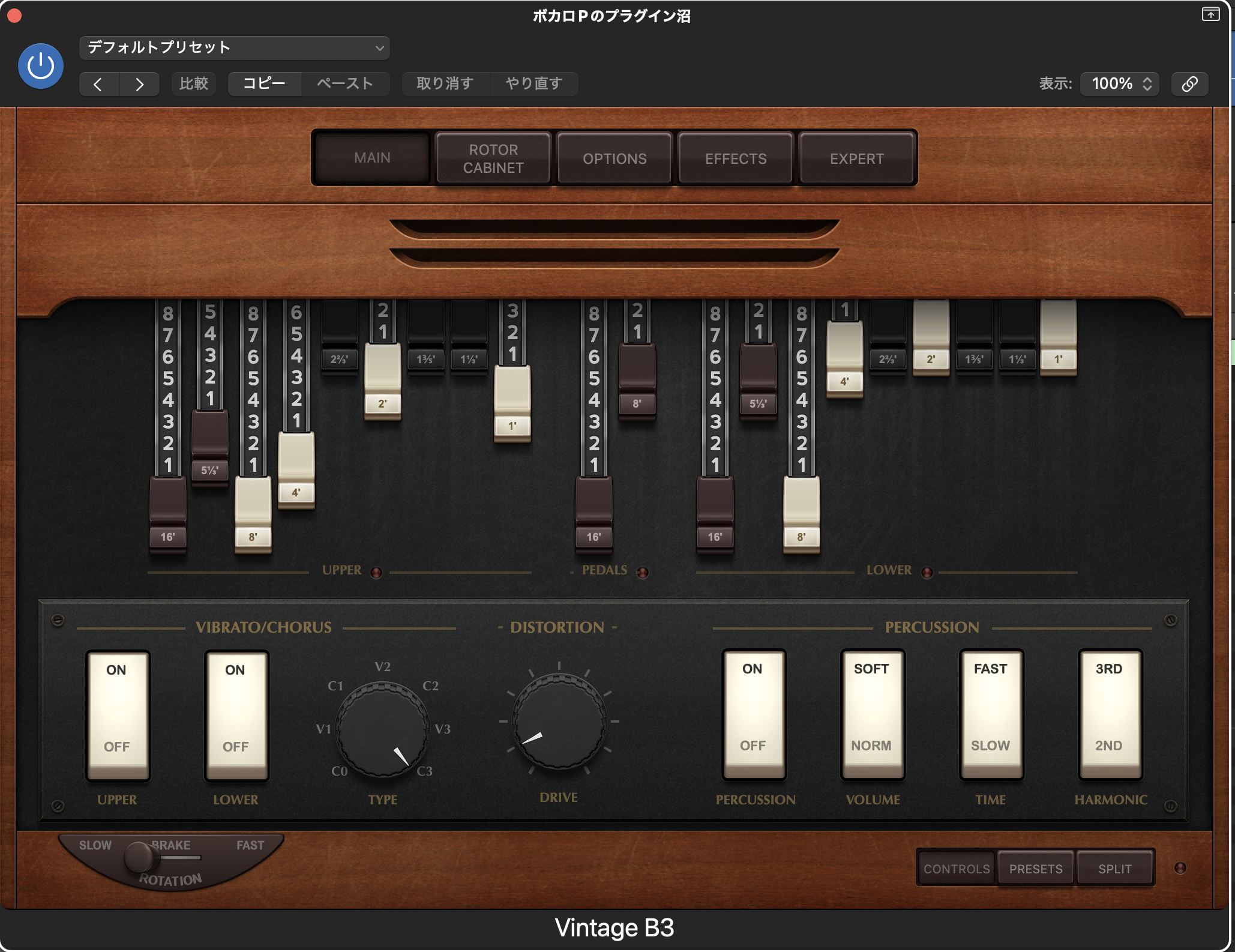
Task: Click the upper 2' drawbar handle
Action: (x=382, y=381)
